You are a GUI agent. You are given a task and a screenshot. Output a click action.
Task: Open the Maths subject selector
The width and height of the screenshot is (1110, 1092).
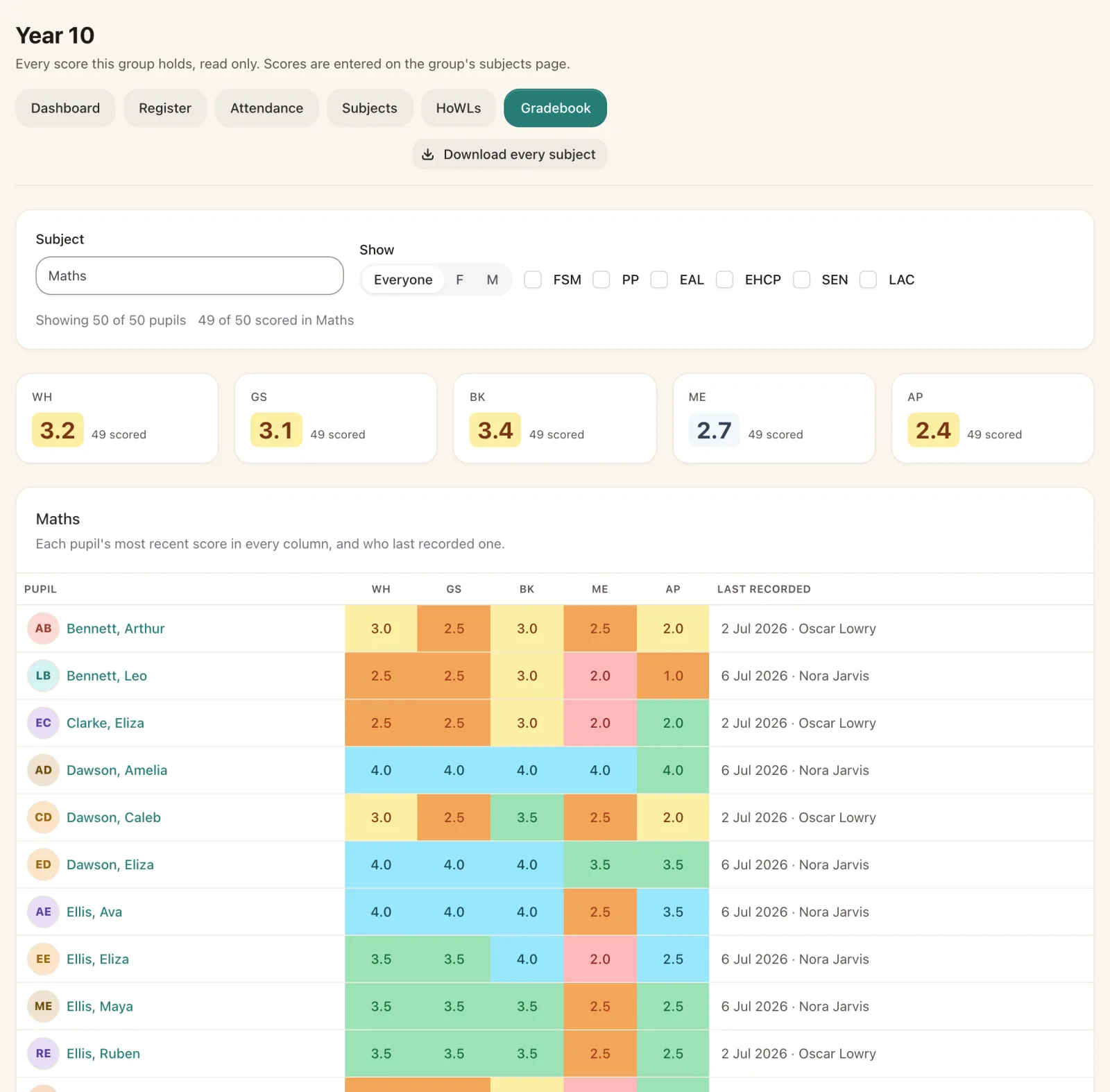click(x=189, y=275)
